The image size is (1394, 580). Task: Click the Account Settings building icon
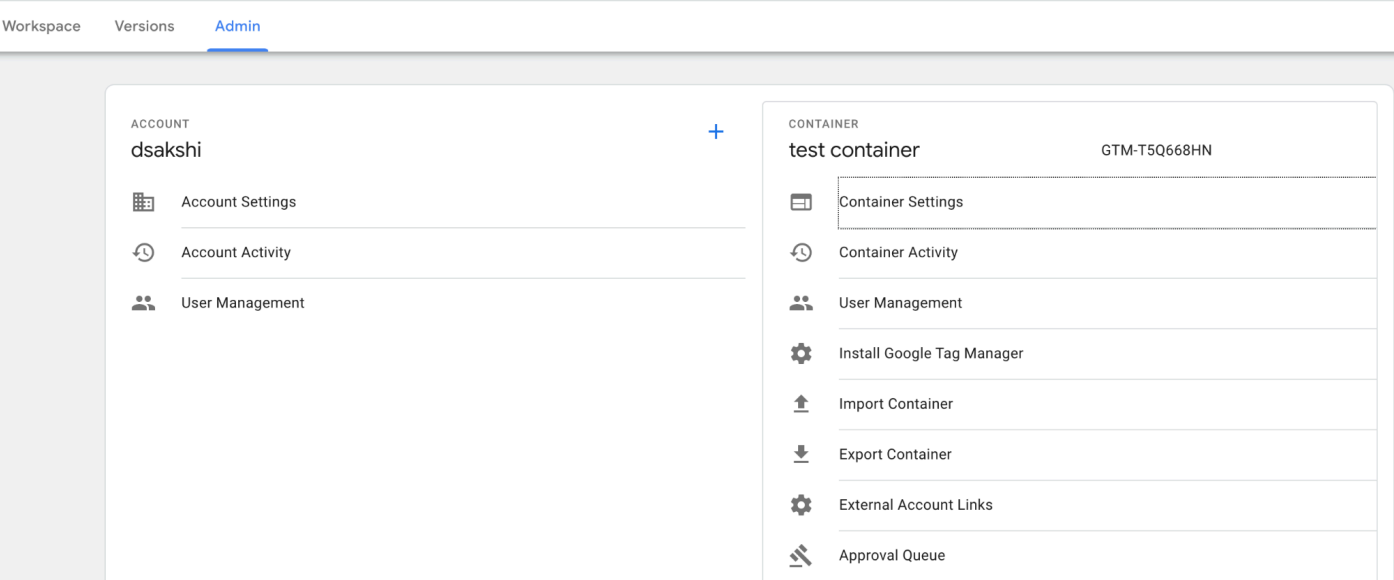(144, 202)
